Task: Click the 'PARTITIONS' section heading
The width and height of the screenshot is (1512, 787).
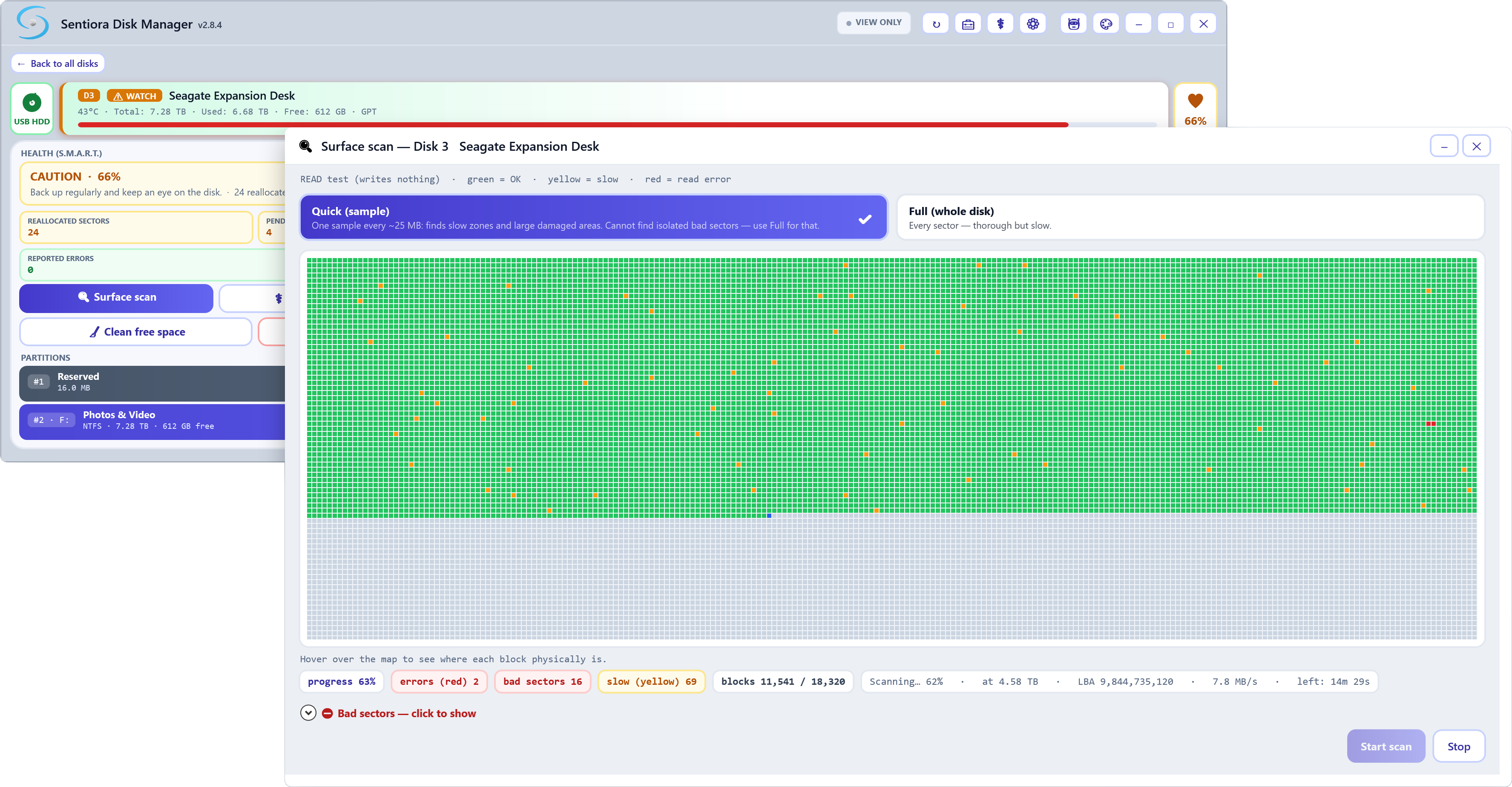Action: tap(45, 357)
